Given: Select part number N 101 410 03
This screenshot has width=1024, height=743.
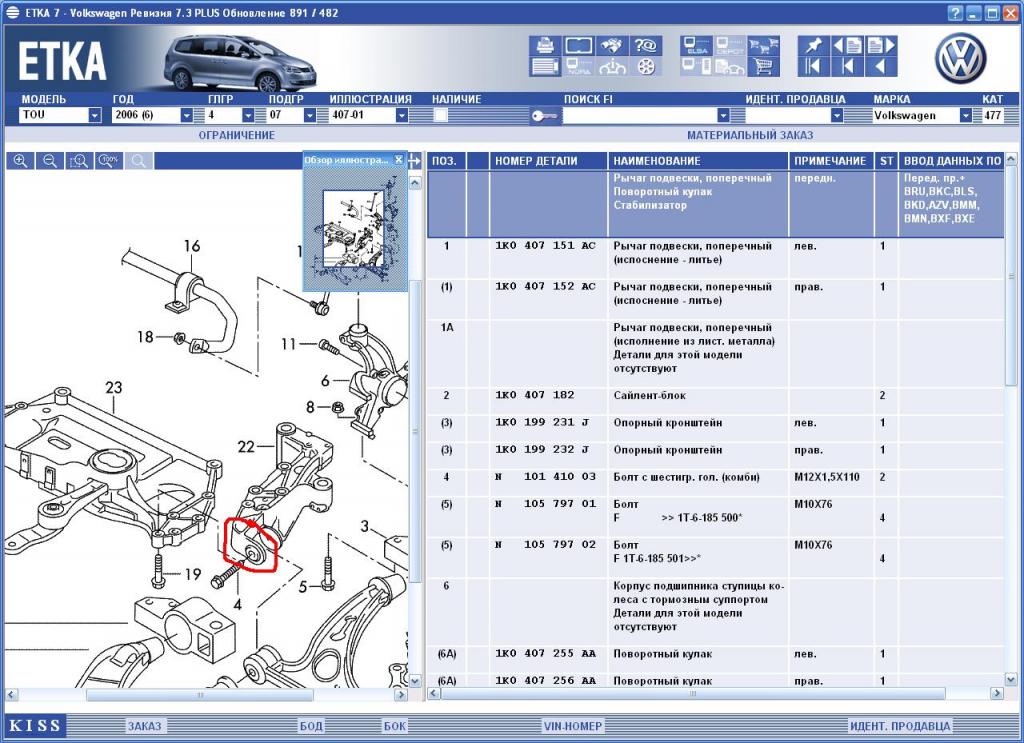Looking at the screenshot, I should pos(545,477).
